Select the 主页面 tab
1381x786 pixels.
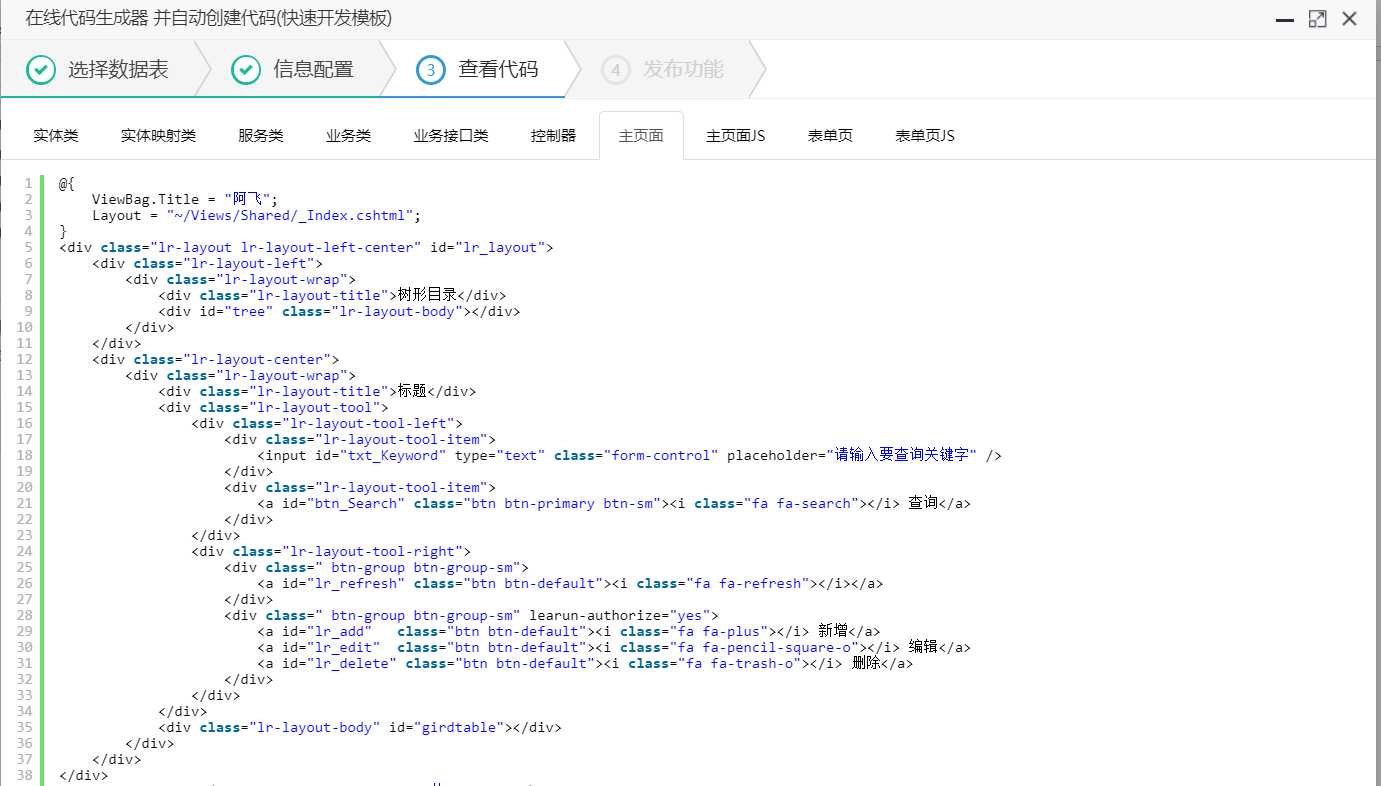pyautogui.click(x=641, y=136)
